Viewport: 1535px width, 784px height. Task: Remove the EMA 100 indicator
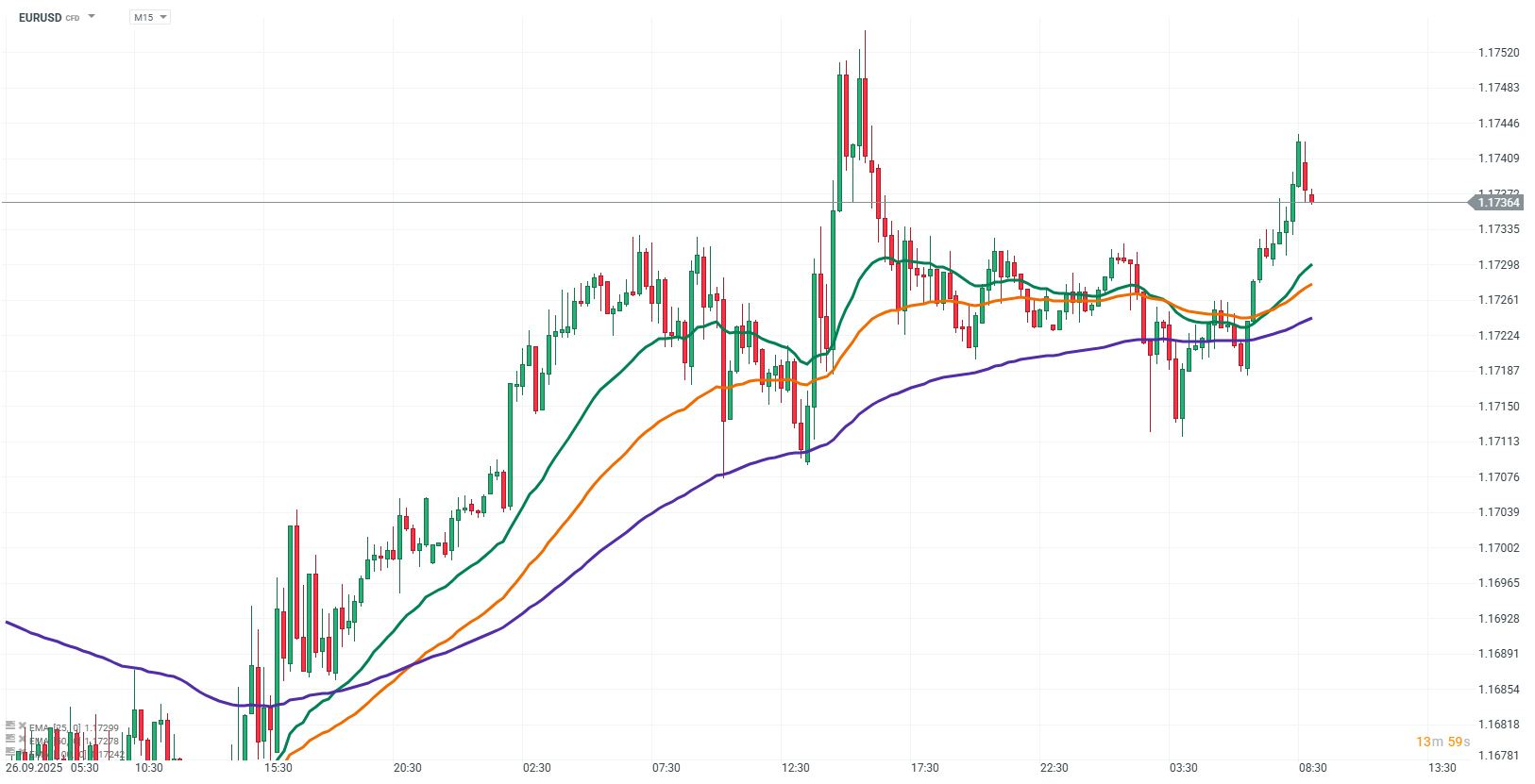coord(22,752)
